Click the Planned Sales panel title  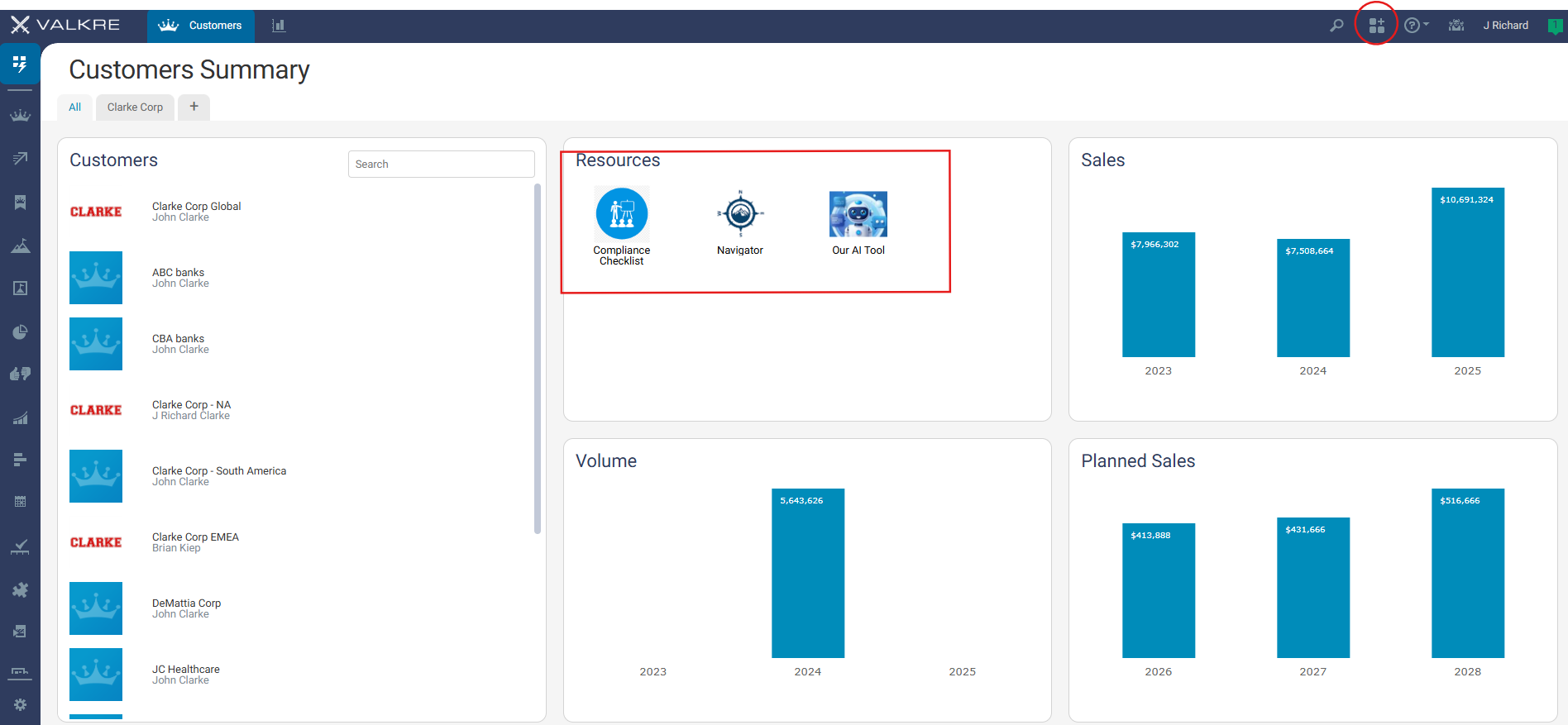(1138, 461)
